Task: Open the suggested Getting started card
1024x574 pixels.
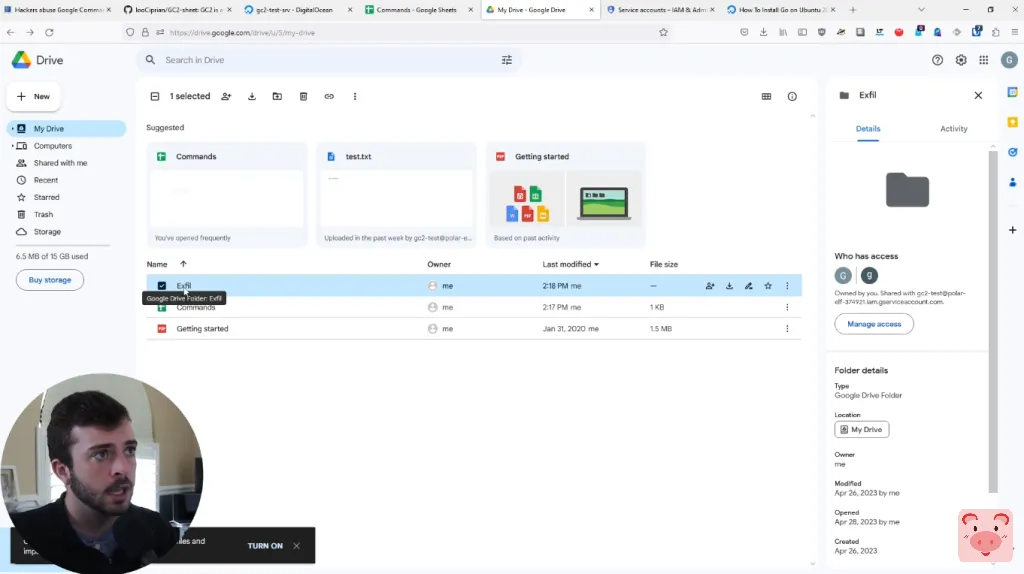Action: pyautogui.click(x=566, y=195)
